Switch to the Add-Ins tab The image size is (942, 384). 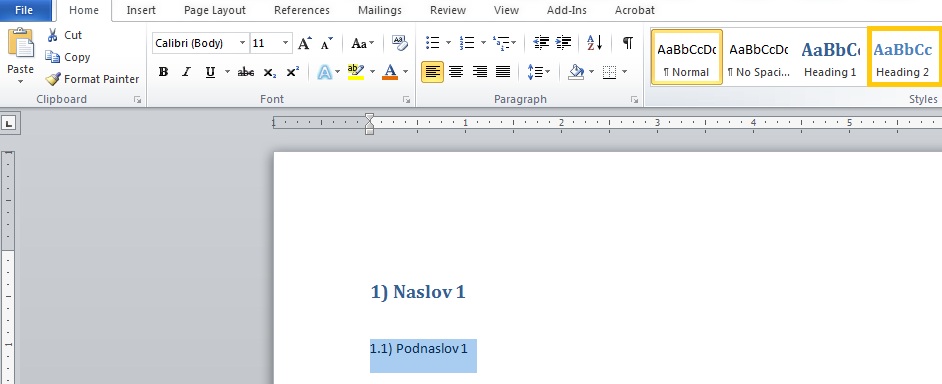pos(567,10)
